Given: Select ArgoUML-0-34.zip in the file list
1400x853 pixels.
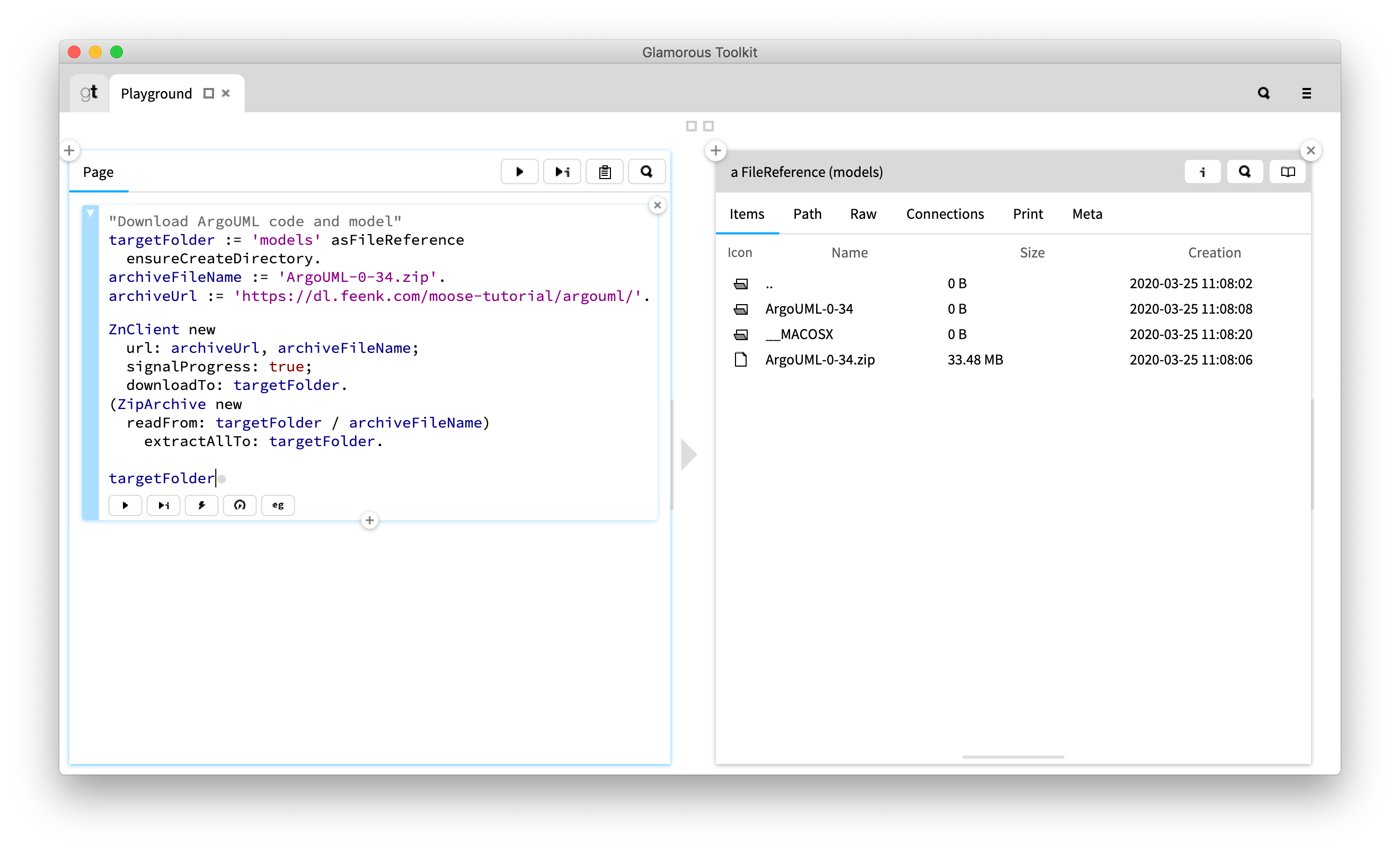Looking at the screenshot, I should [820, 360].
